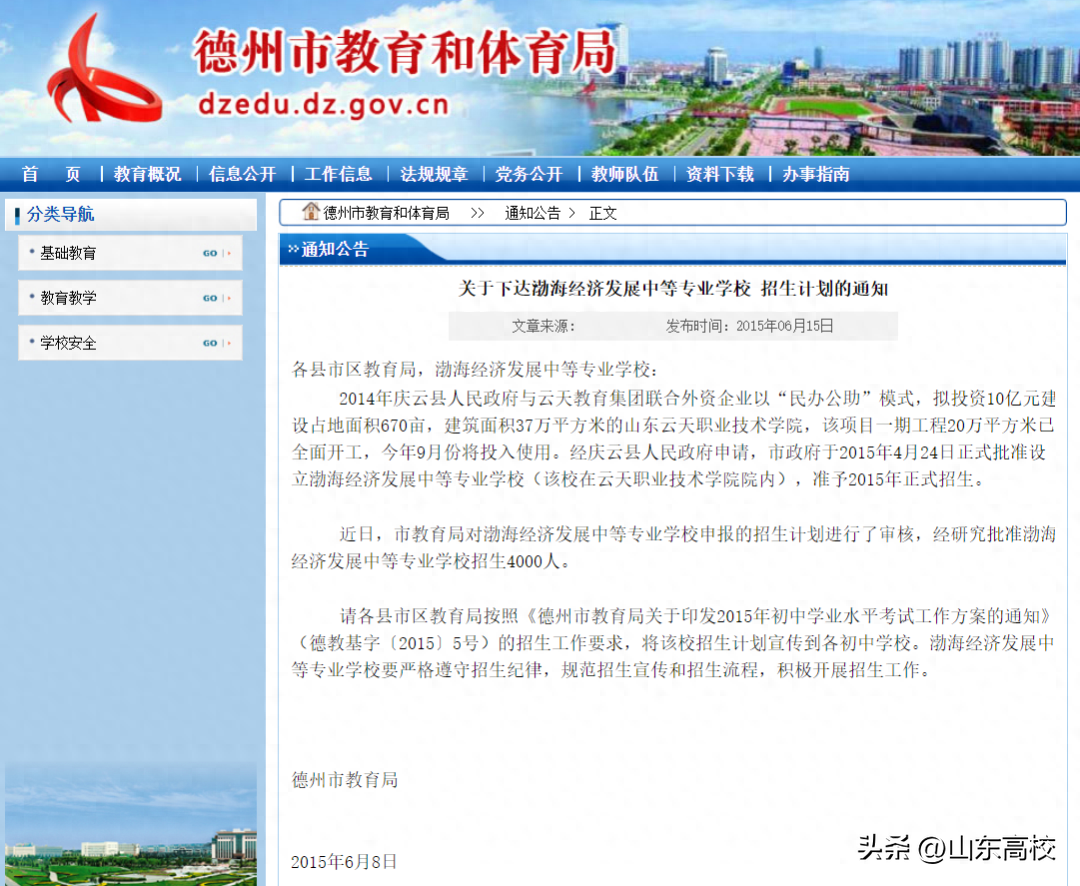Go to 资料下载 page

pos(720,174)
